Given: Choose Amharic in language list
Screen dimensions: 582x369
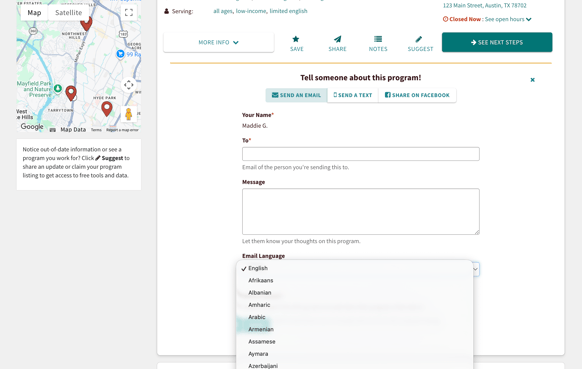Looking at the screenshot, I should click(x=354, y=305).
